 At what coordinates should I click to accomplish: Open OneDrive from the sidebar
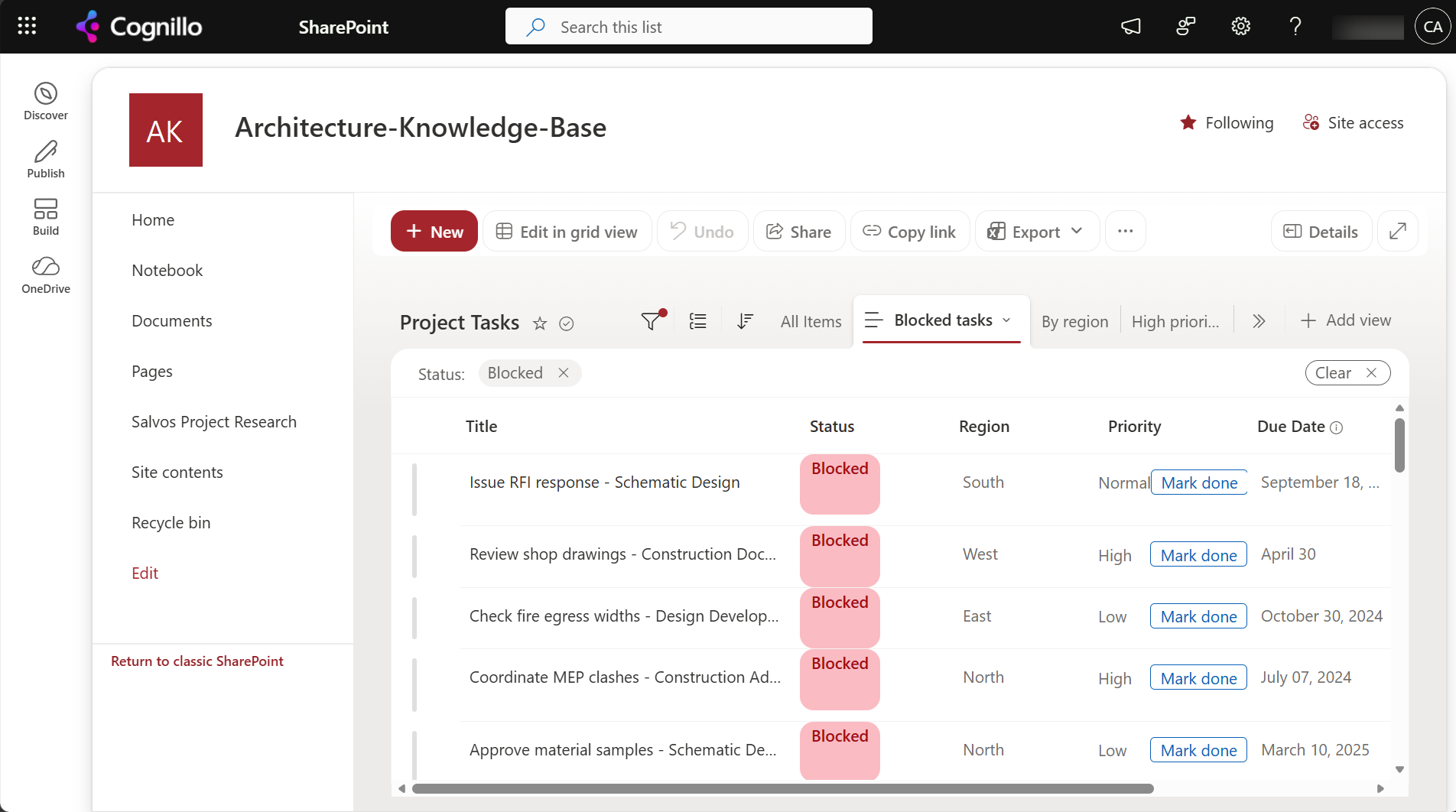(46, 275)
